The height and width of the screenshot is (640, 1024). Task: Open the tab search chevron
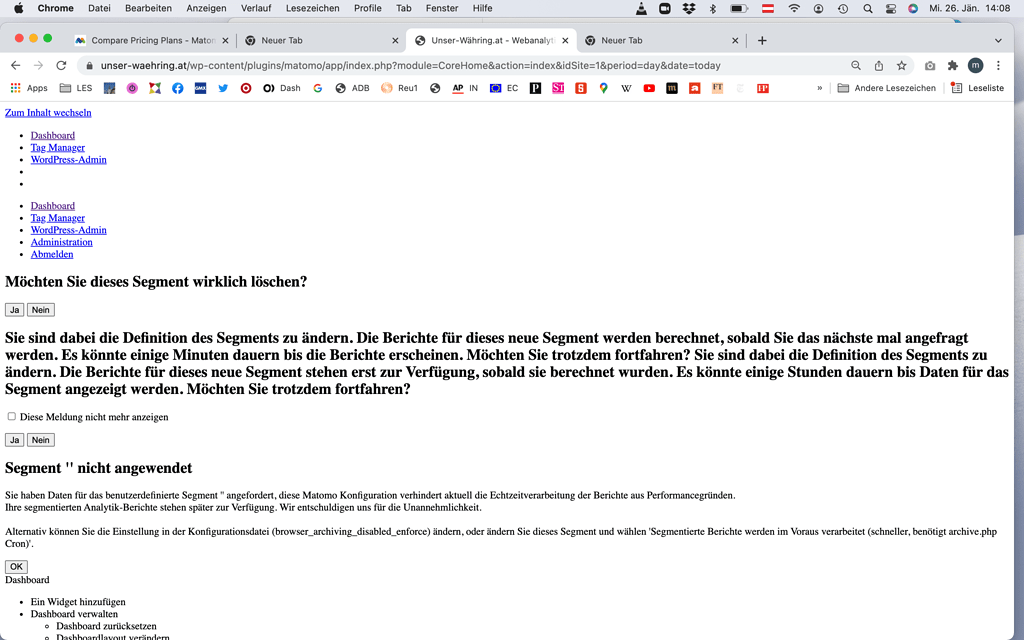pos(996,40)
